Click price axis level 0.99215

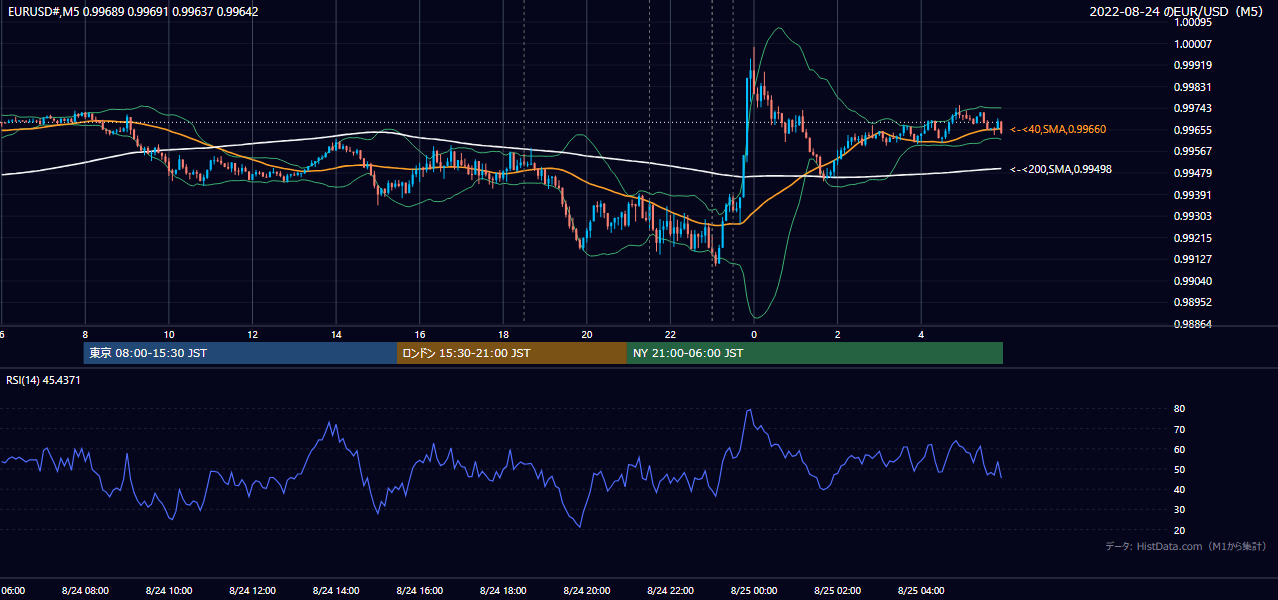[1194, 238]
